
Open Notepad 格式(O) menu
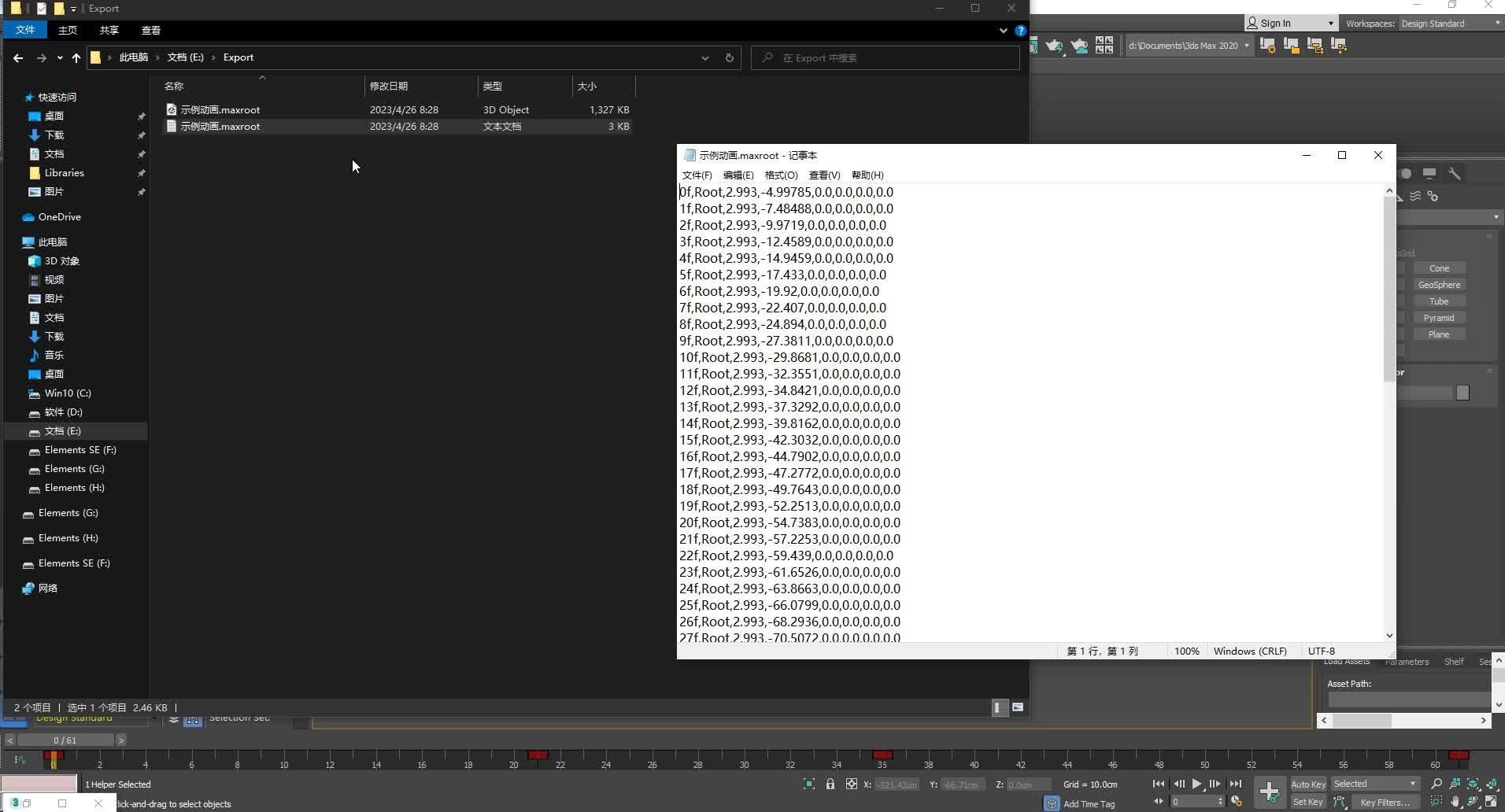(781, 175)
